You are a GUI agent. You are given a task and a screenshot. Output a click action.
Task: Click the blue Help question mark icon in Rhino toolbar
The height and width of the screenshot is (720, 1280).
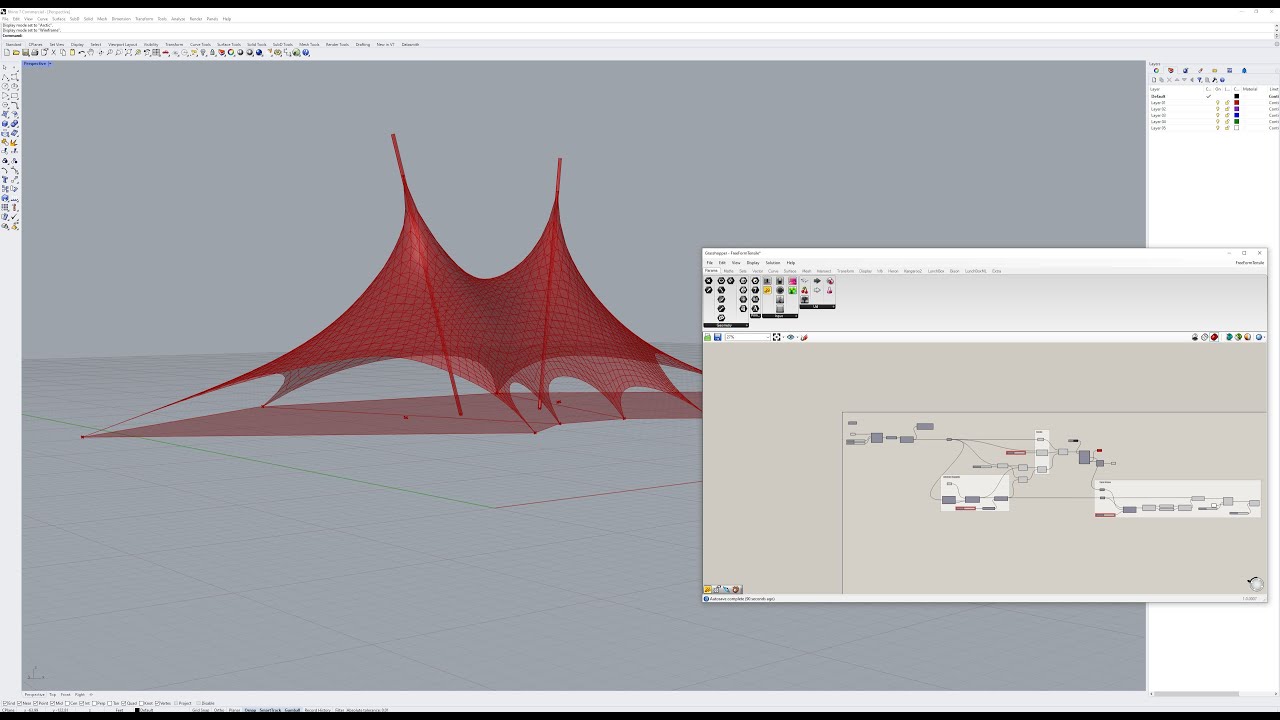pos(305,52)
